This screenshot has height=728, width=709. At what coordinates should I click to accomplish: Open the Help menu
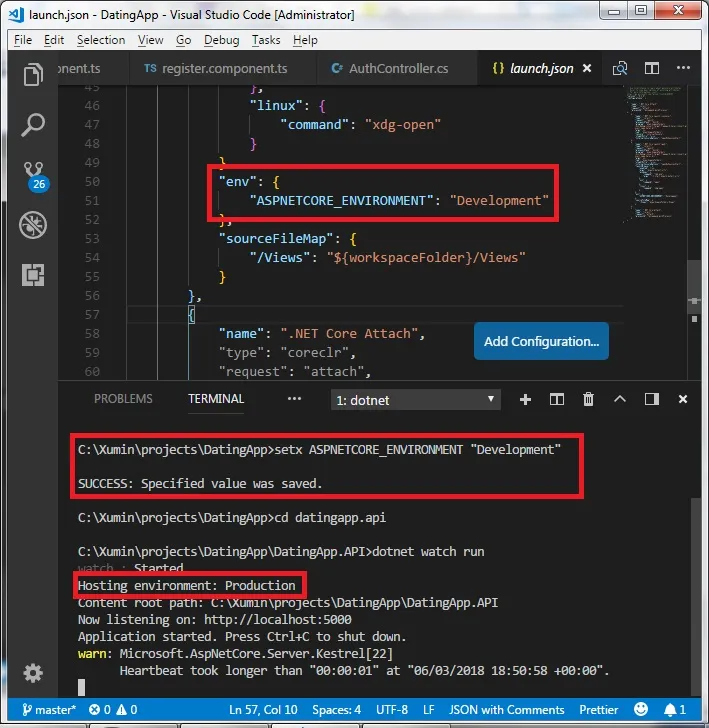coord(305,40)
